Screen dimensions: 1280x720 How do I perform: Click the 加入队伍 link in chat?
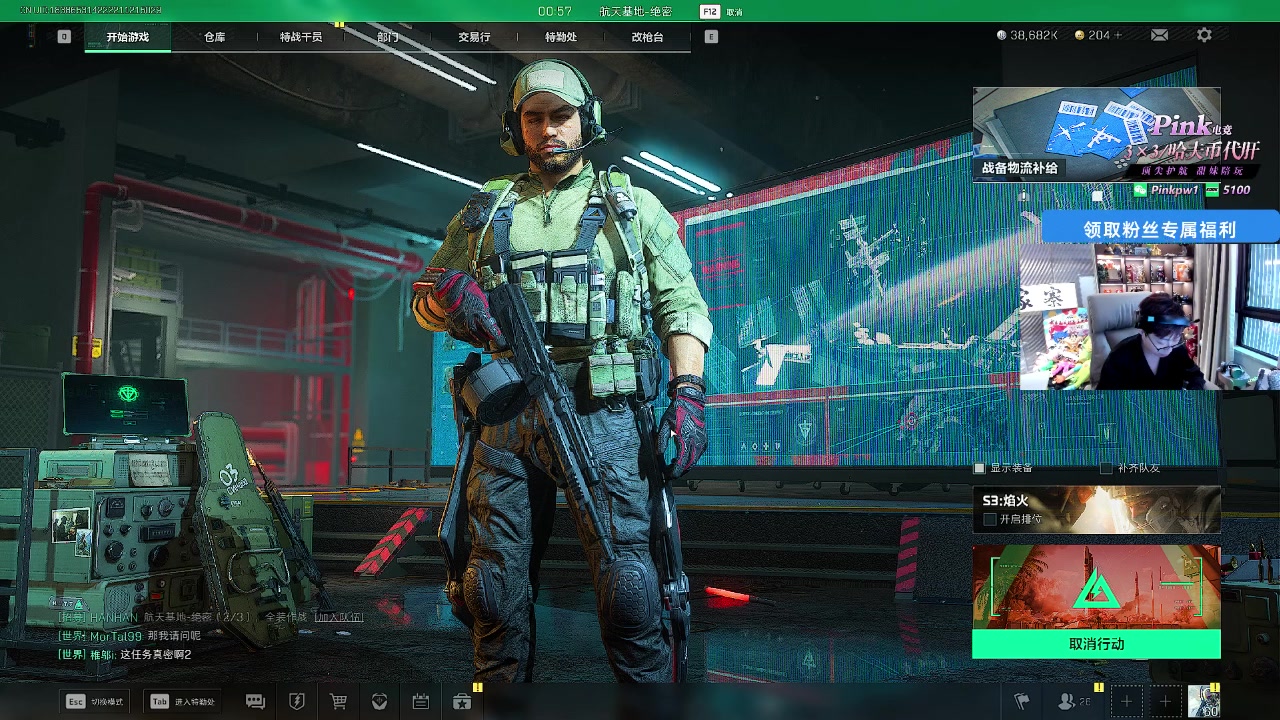click(x=338, y=617)
